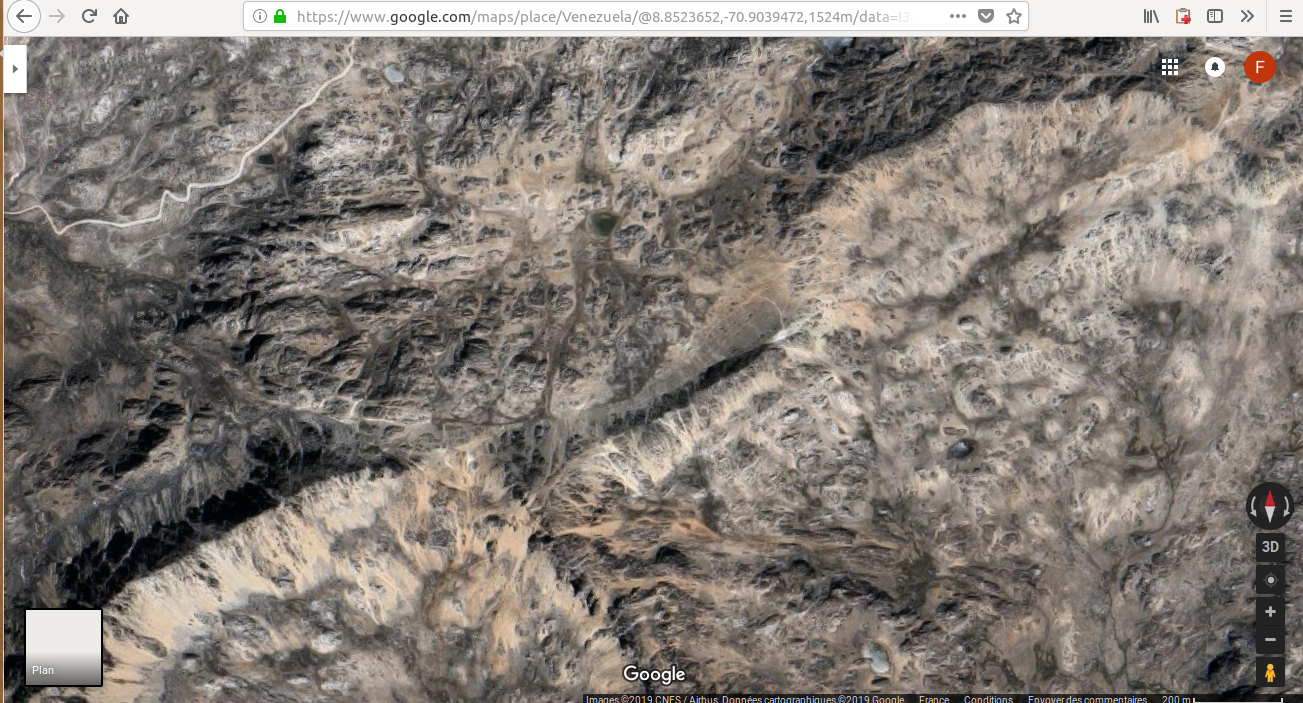
Task: Open Google notifications bell
Action: point(1215,67)
